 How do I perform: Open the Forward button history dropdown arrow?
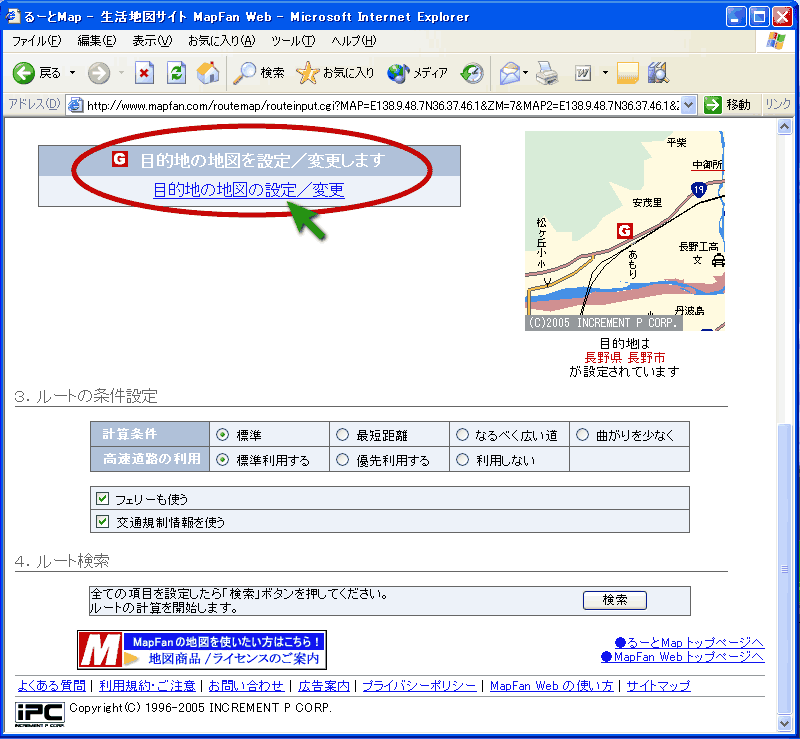121,73
